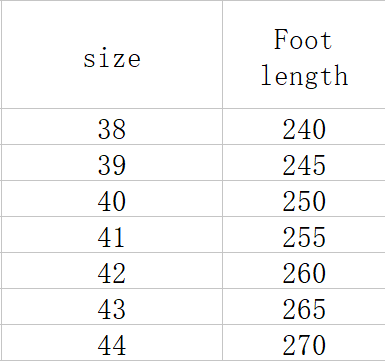
Task: Select the 'size' header cell
Action: click(112, 54)
